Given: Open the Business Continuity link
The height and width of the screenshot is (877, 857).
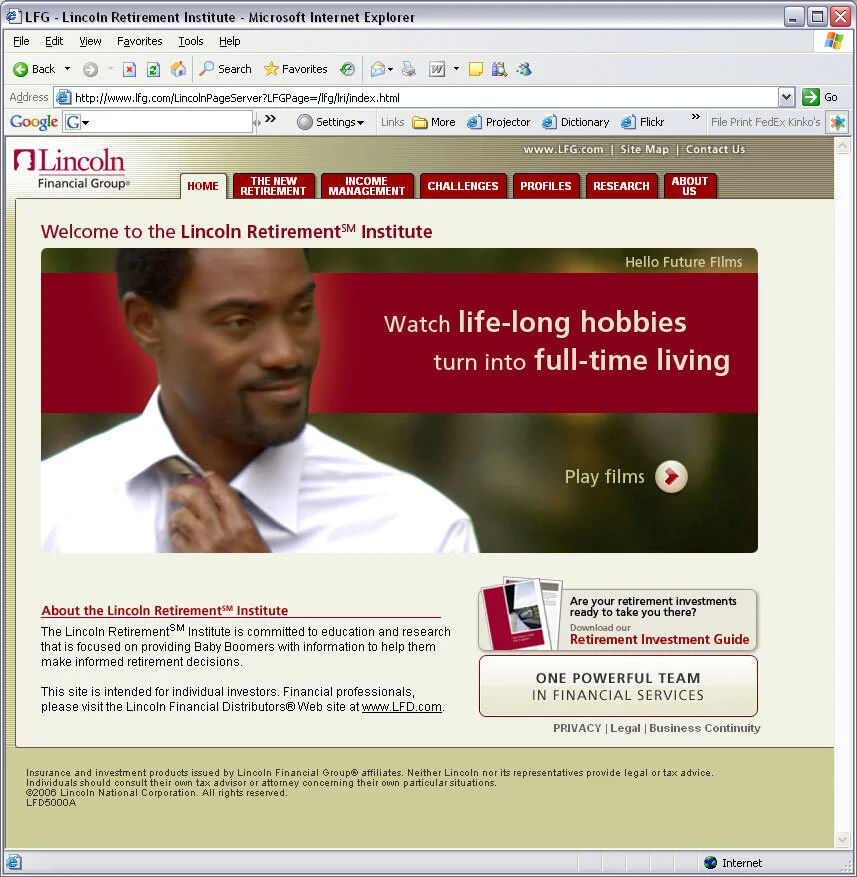Looking at the screenshot, I should 705,728.
